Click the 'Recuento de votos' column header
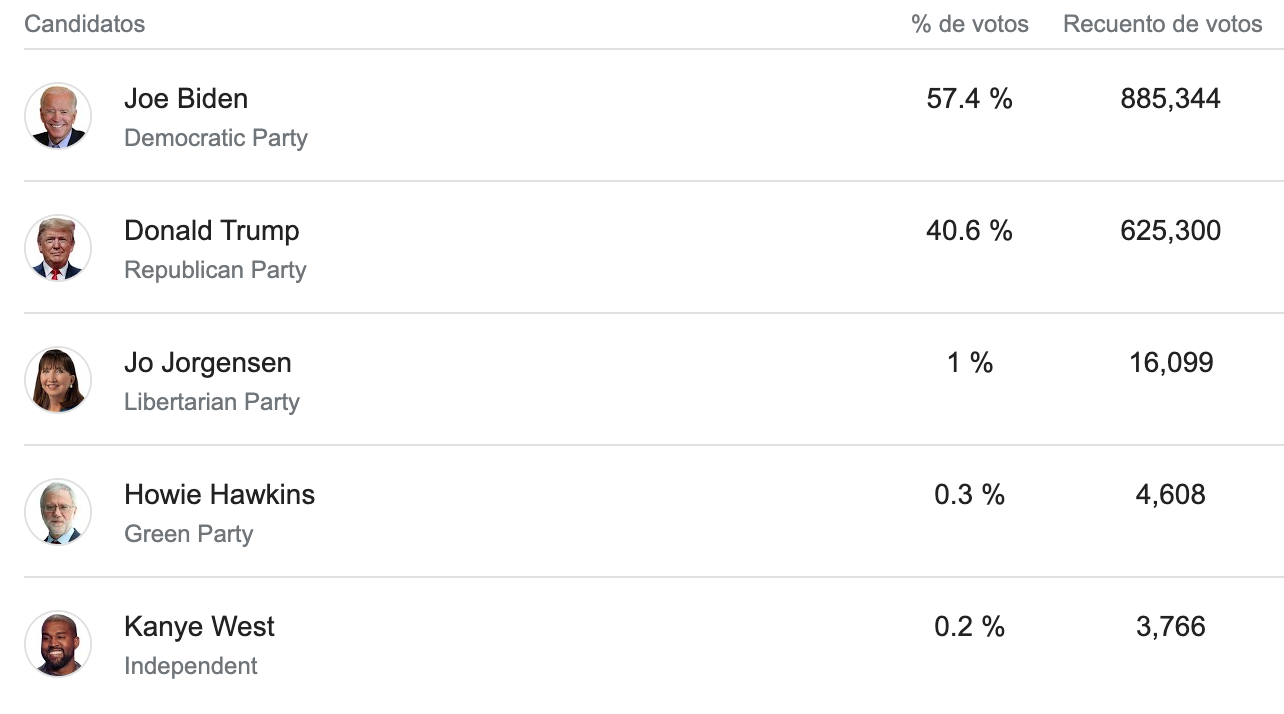This screenshot has height=714, width=1284. tap(1162, 24)
